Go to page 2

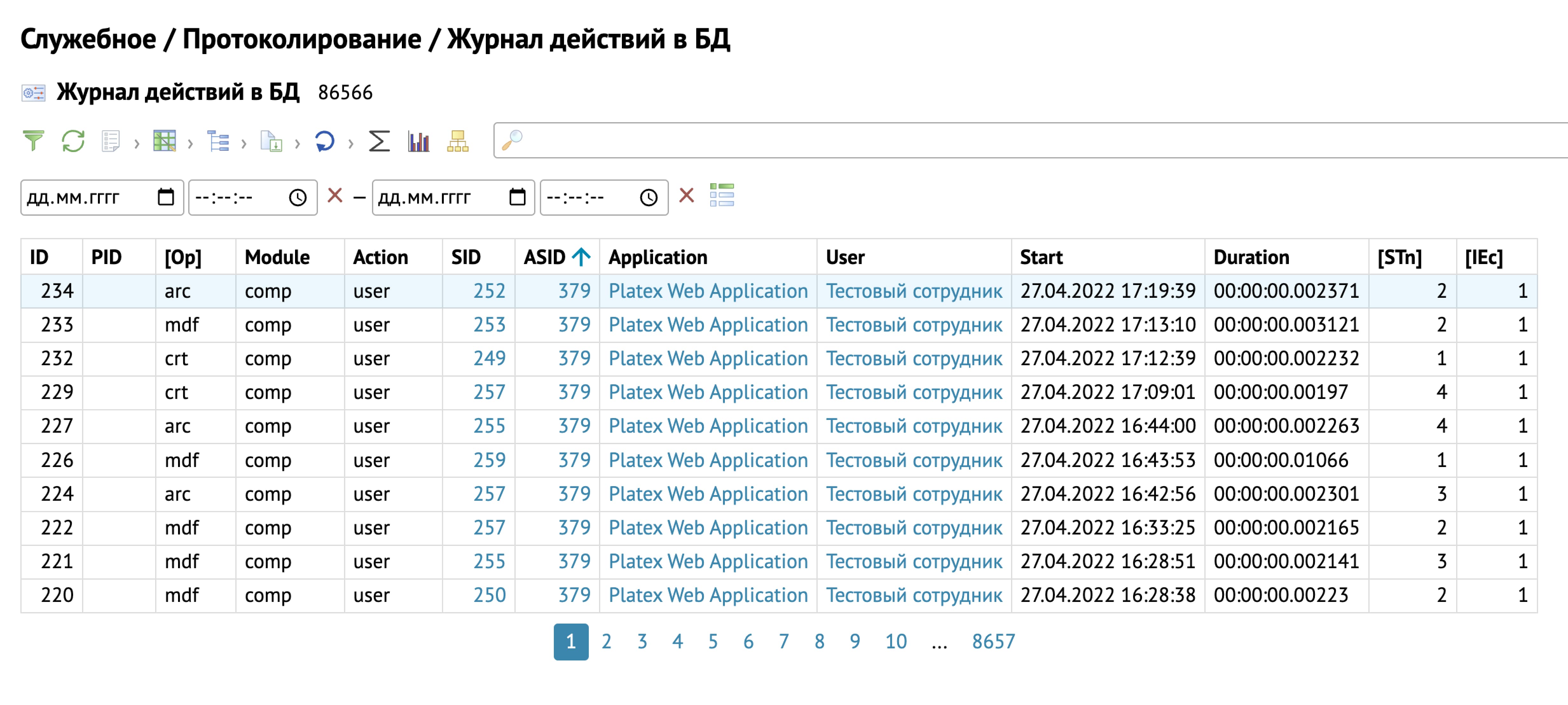(x=606, y=641)
